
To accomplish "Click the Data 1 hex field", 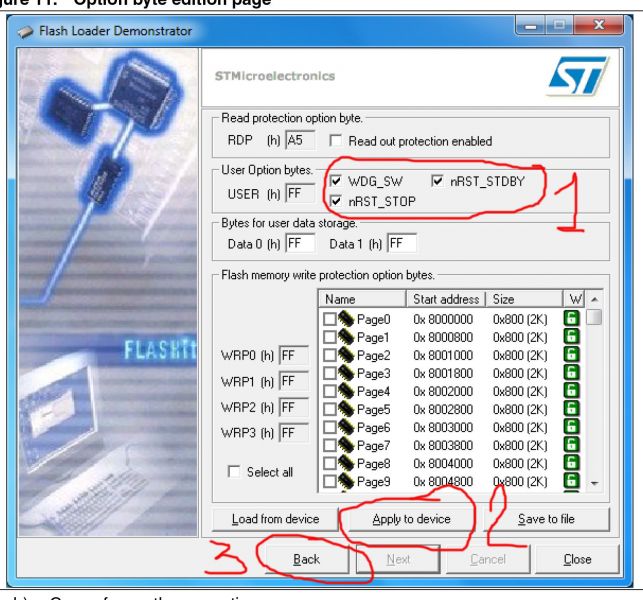I will point(402,243).
